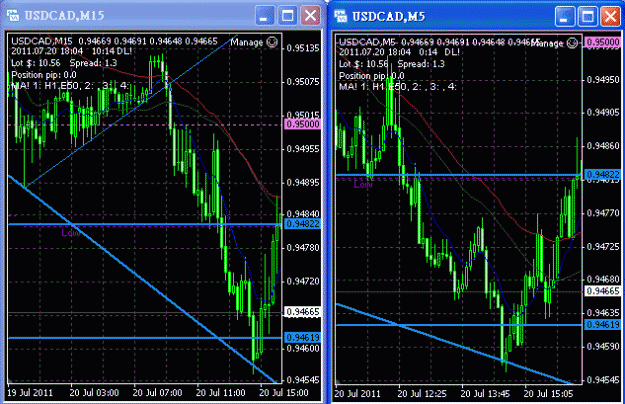Image resolution: width=625 pixels, height=404 pixels.
Task: Click the 0.94619 blue price label in M15 chart
Action: tap(303, 337)
